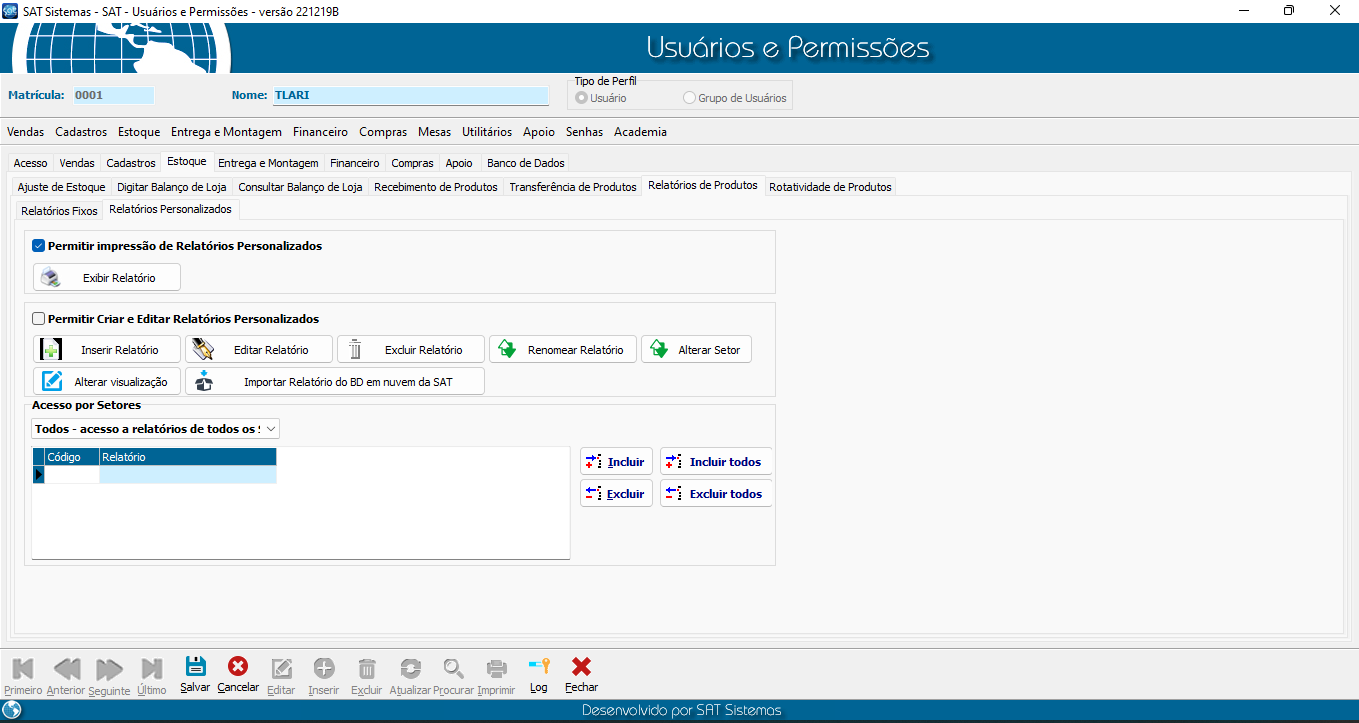The height and width of the screenshot is (723, 1359).
Task: Switch to the Relatórios Fixos tab
Action: (x=59, y=211)
